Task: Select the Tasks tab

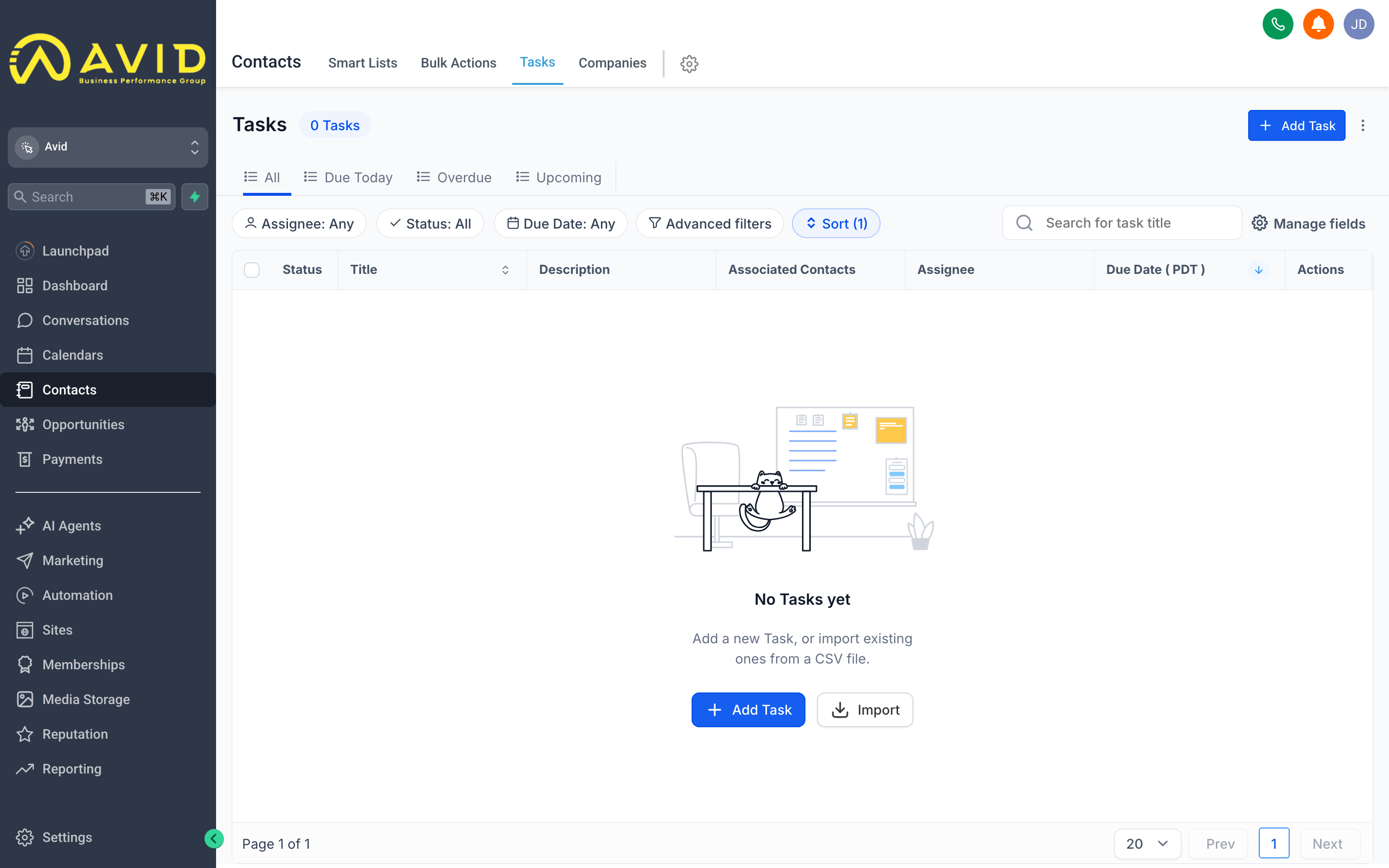Action: pos(537,62)
